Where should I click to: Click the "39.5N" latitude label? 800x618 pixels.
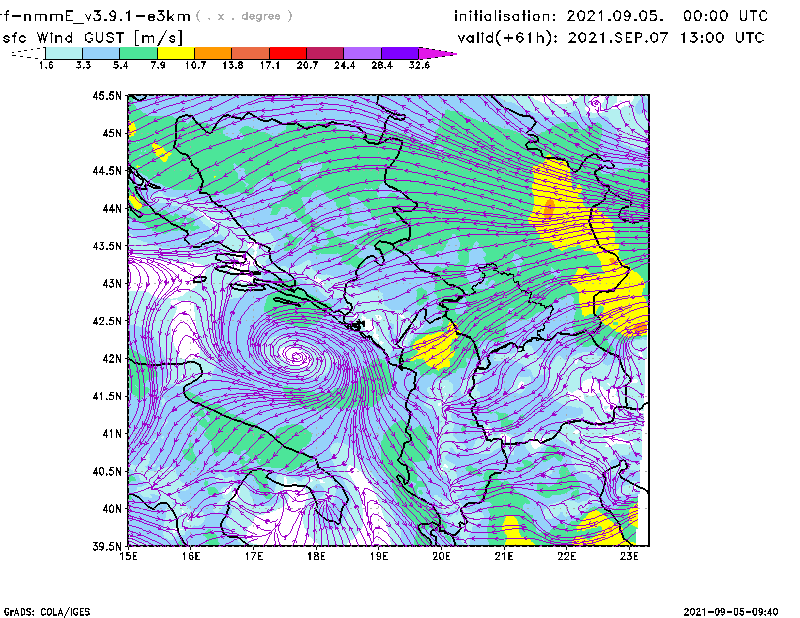pos(107,547)
